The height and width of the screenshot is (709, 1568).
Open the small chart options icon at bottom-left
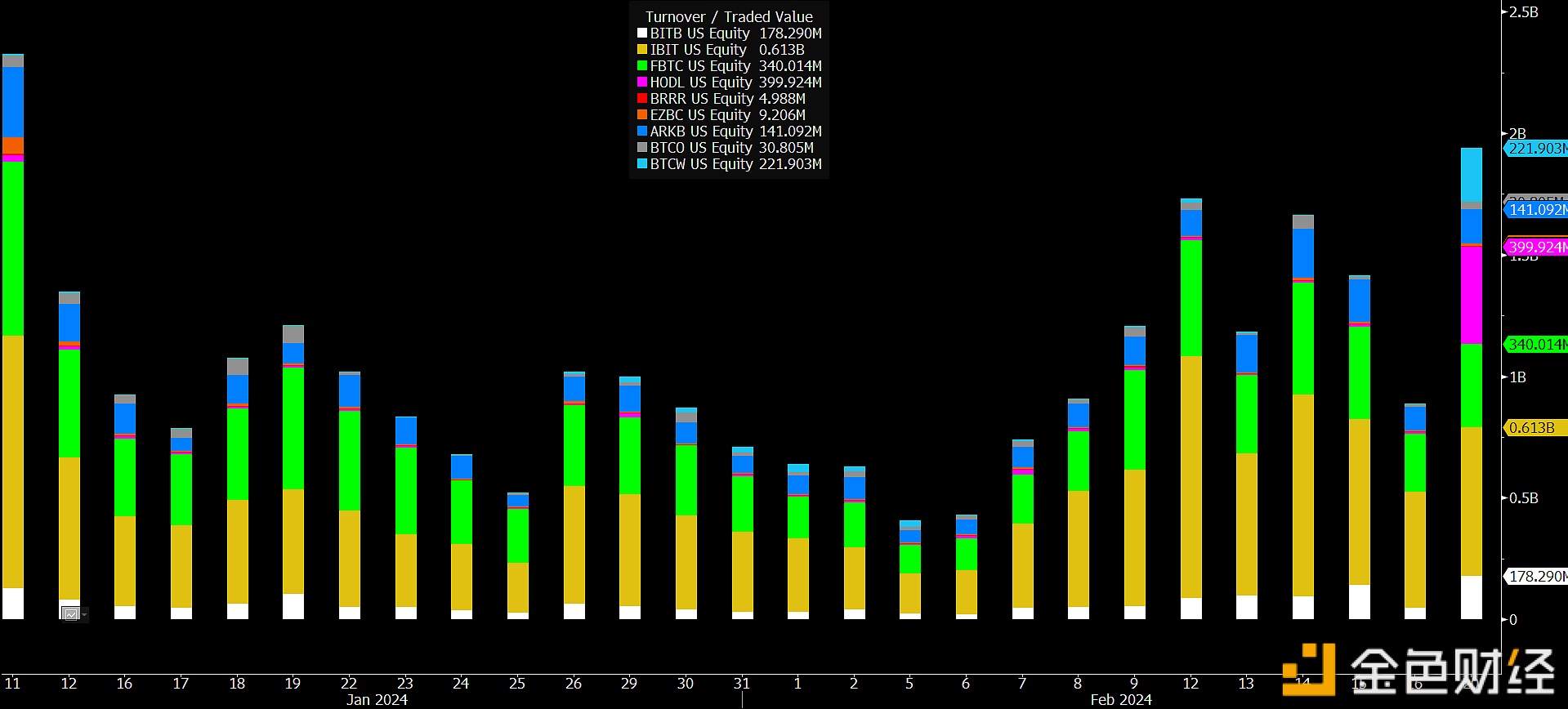point(71,614)
